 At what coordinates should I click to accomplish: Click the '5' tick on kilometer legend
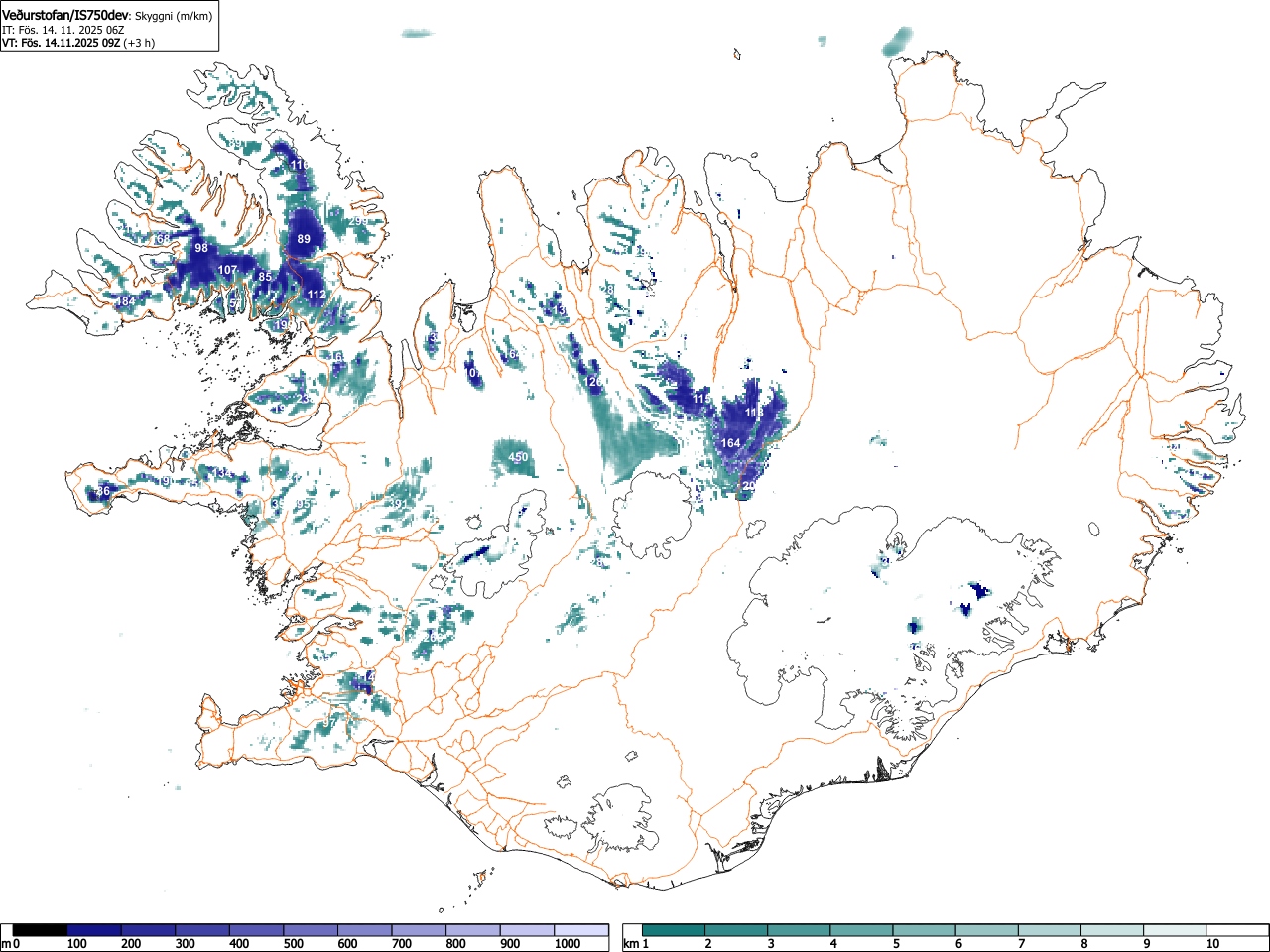(x=895, y=944)
